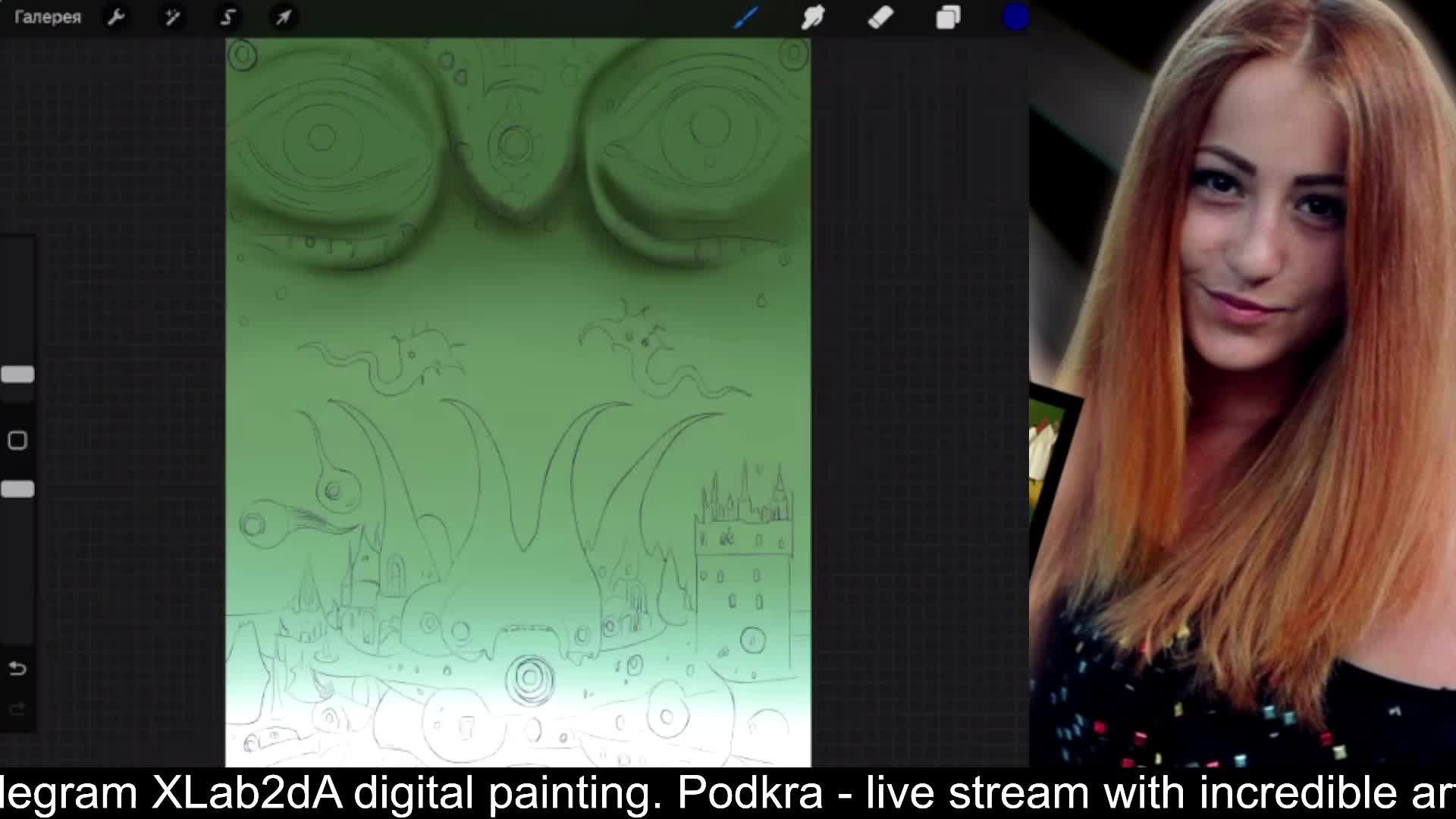The height and width of the screenshot is (819, 1456).
Task: Click the brush size slider handle
Action: 17,375
